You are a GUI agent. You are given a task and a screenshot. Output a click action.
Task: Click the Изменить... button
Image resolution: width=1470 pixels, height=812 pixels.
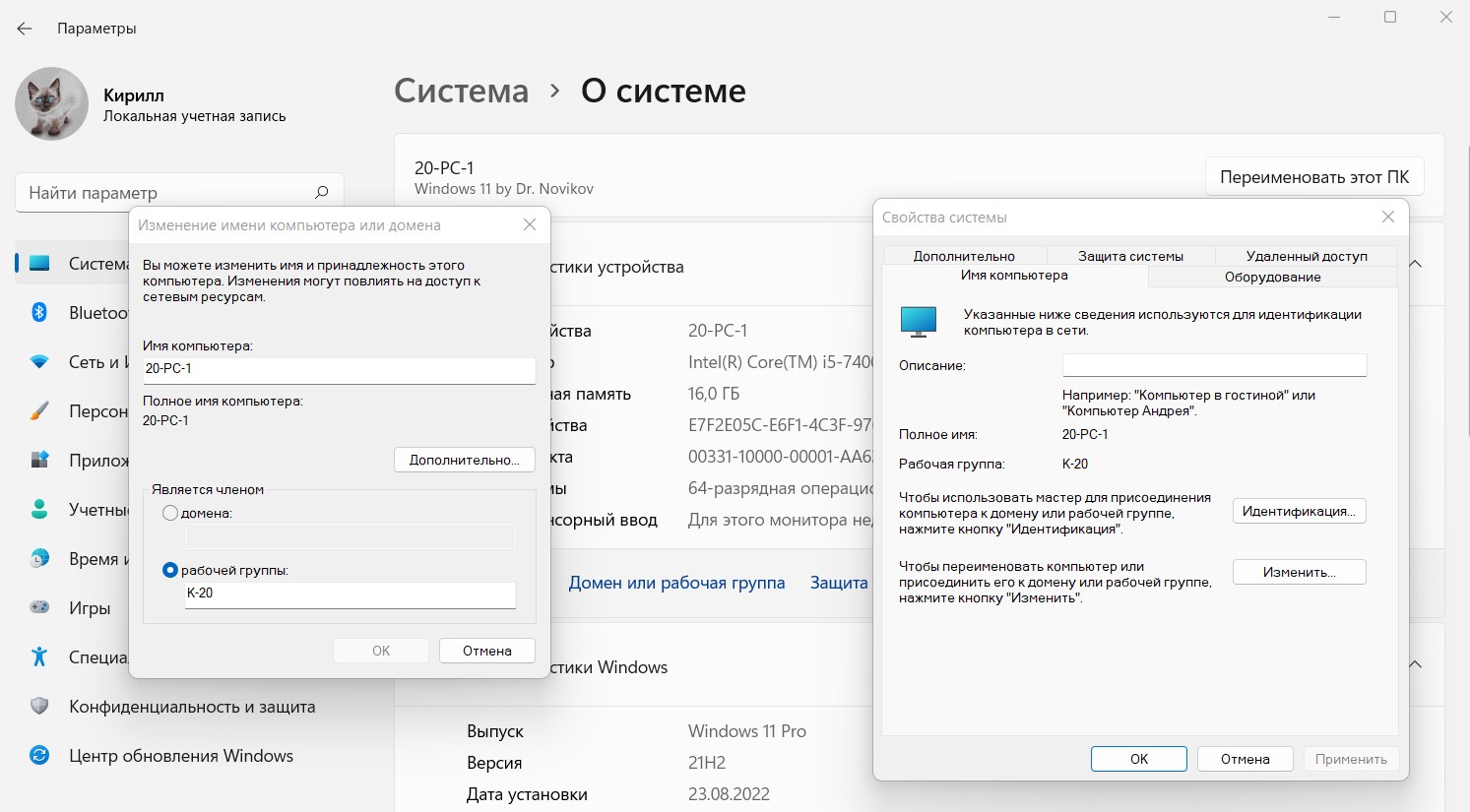pos(1299,572)
